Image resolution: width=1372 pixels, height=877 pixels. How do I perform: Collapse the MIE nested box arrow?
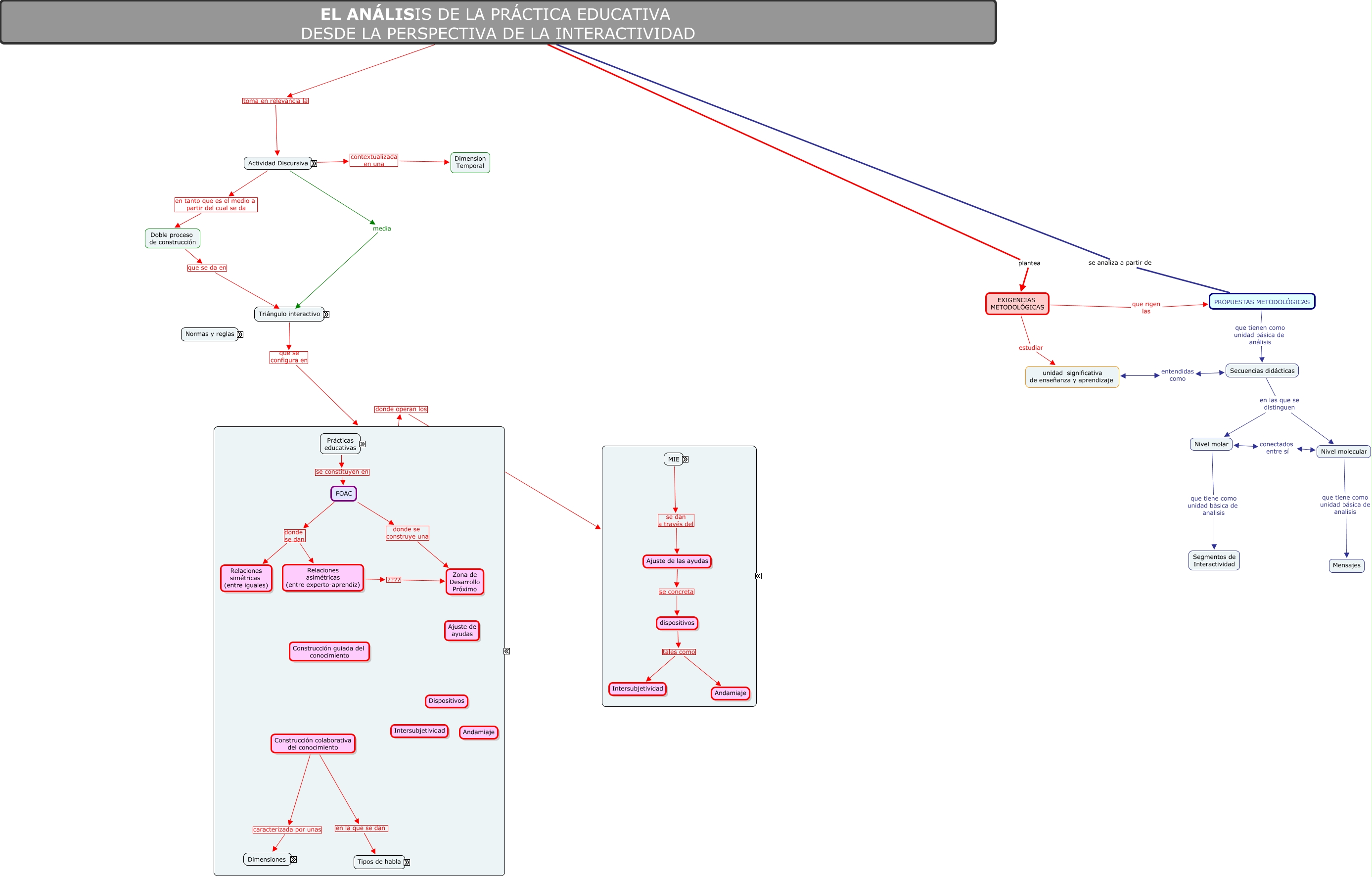(x=758, y=576)
